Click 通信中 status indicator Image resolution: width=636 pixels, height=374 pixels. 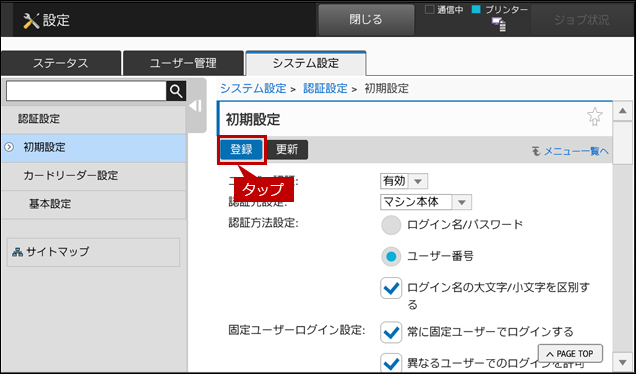coord(444,10)
